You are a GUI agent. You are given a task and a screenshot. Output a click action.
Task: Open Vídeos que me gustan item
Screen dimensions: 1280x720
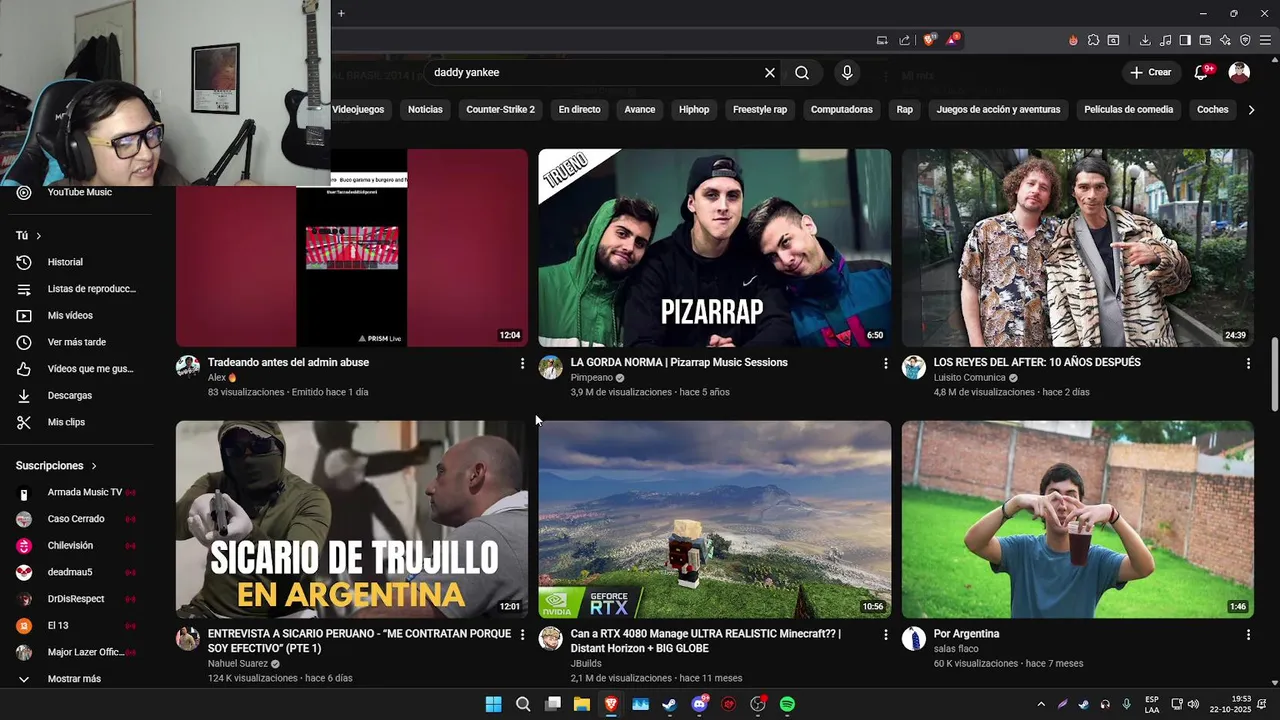point(80,369)
